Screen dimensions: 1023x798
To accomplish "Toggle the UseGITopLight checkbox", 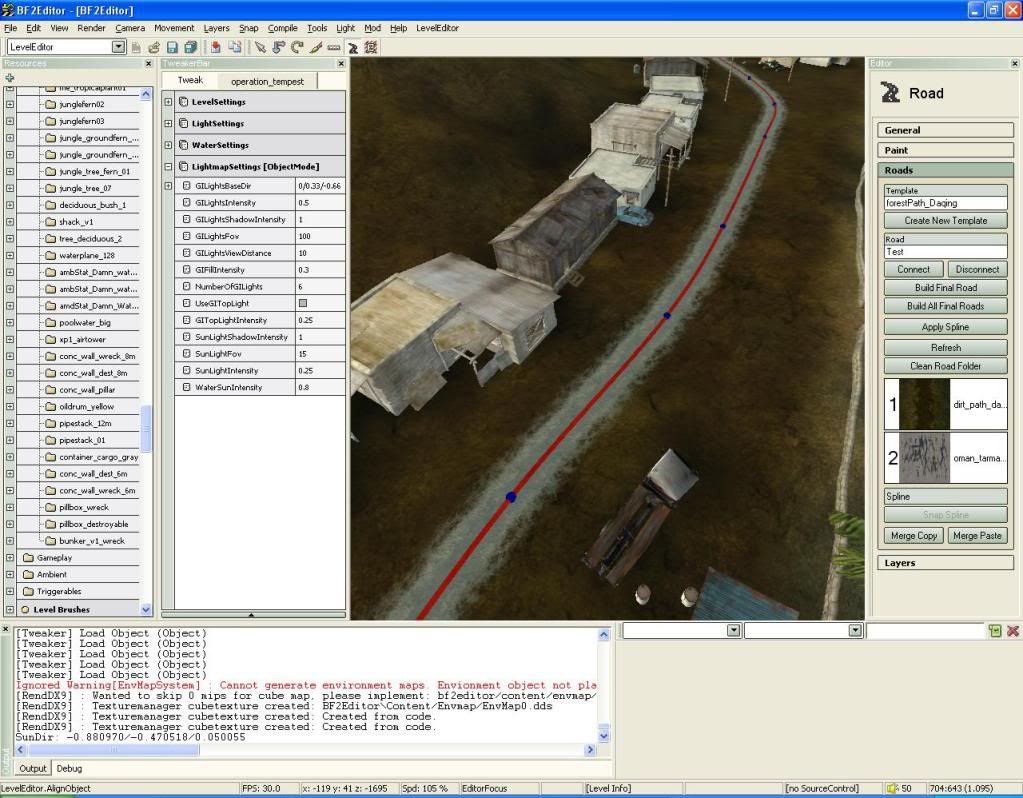I will (302, 303).
